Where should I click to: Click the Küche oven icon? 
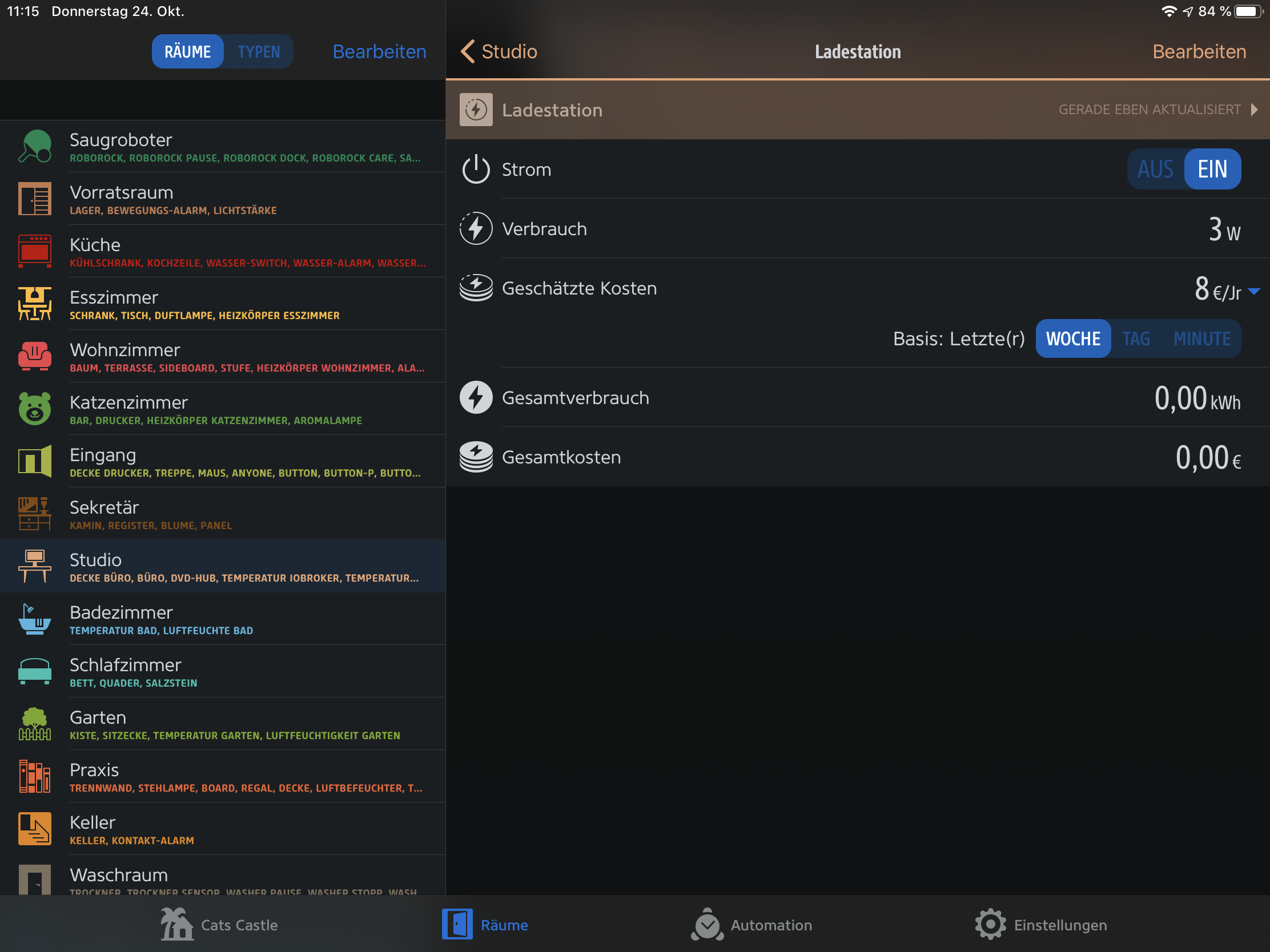(x=34, y=251)
